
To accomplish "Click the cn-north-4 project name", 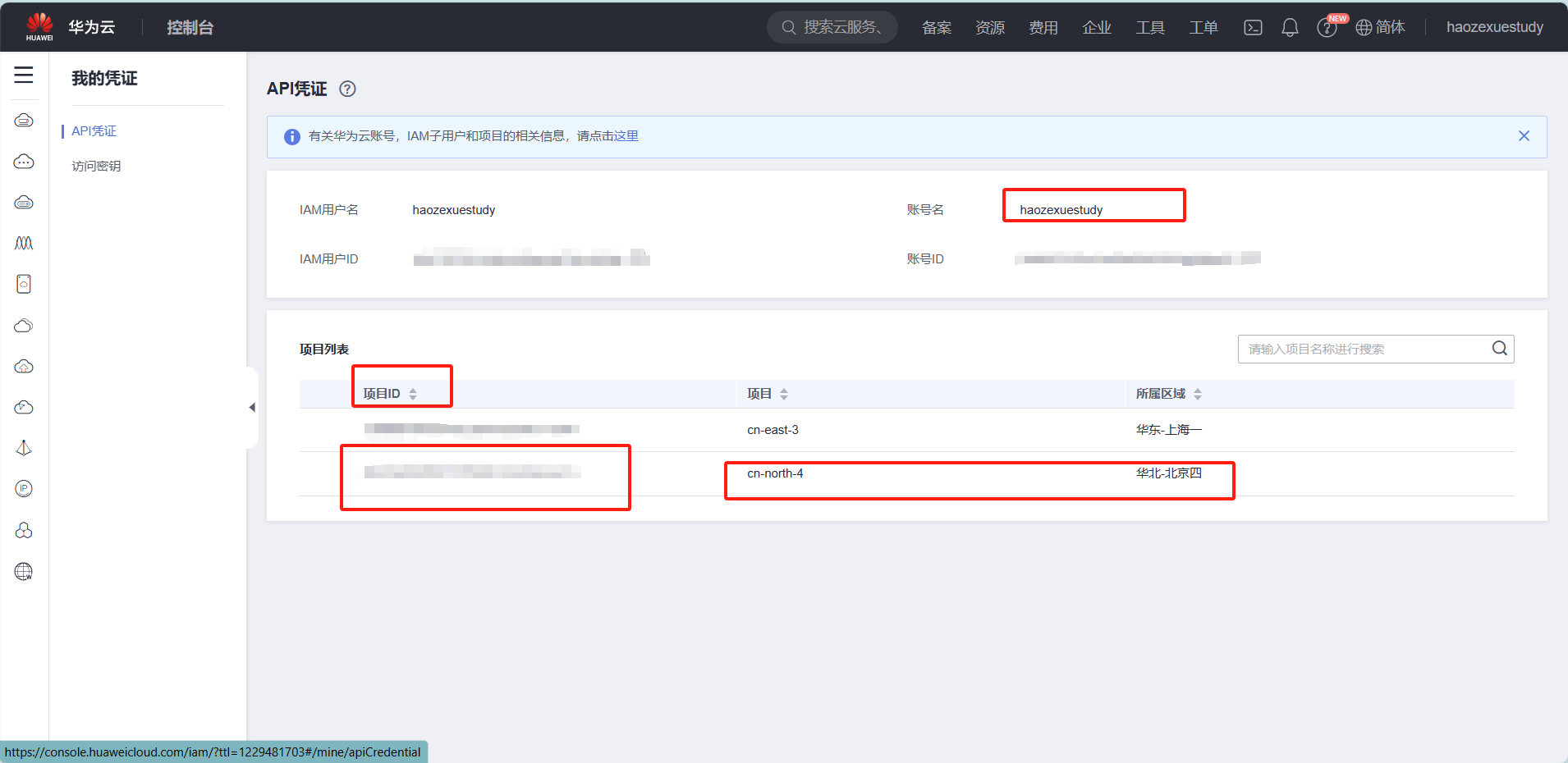I will (775, 473).
